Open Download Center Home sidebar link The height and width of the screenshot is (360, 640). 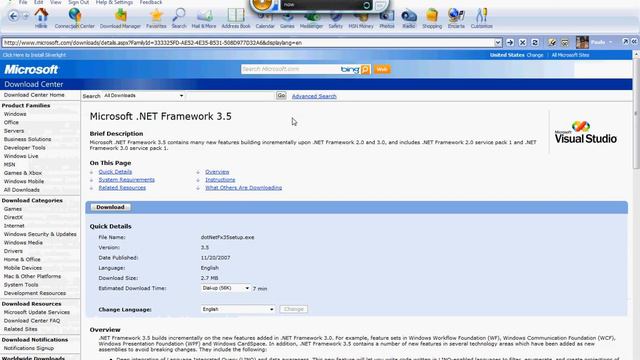click(x=34, y=95)
